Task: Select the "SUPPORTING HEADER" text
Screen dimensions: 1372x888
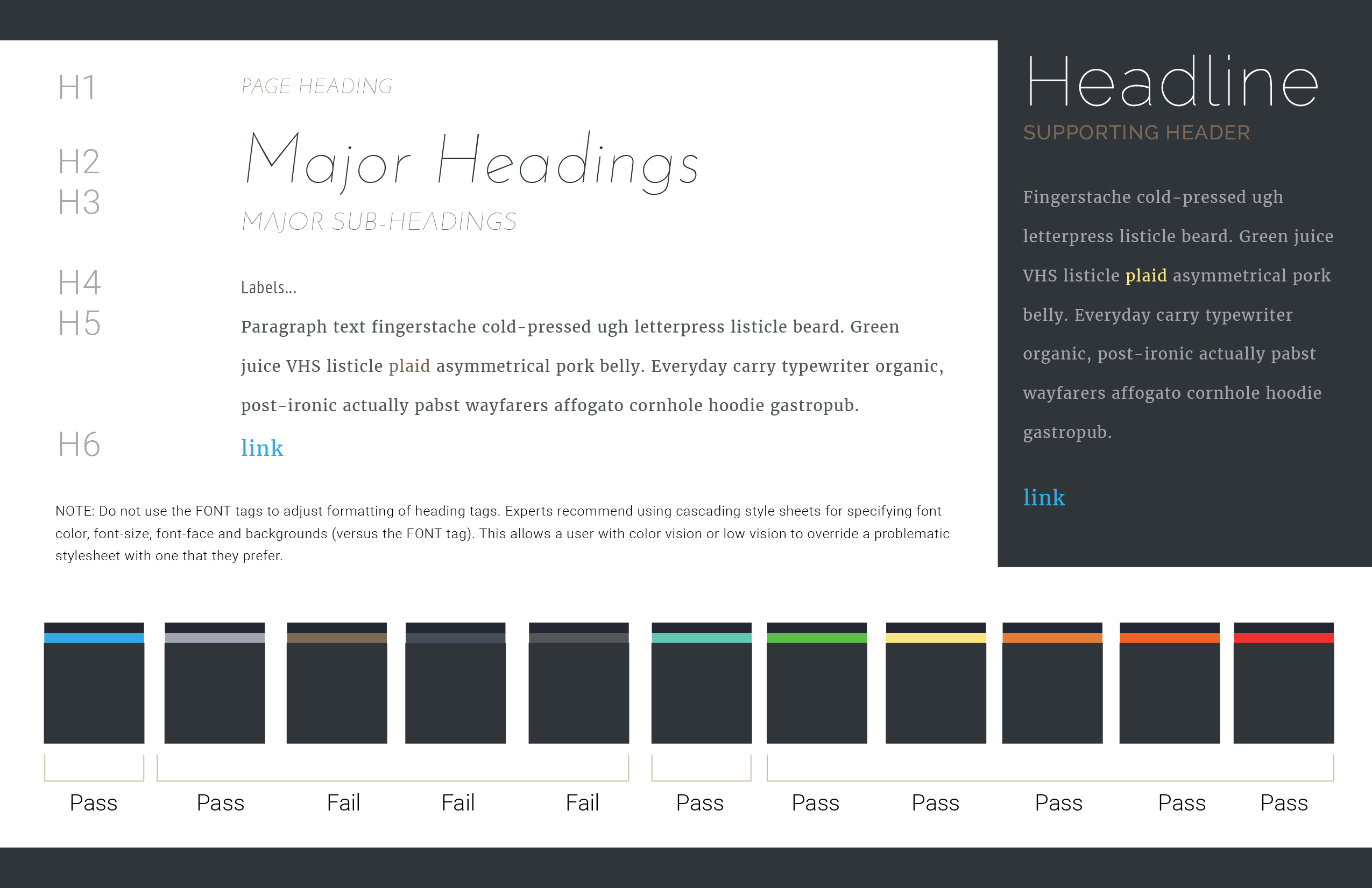Action: [x=1136, y=132]
